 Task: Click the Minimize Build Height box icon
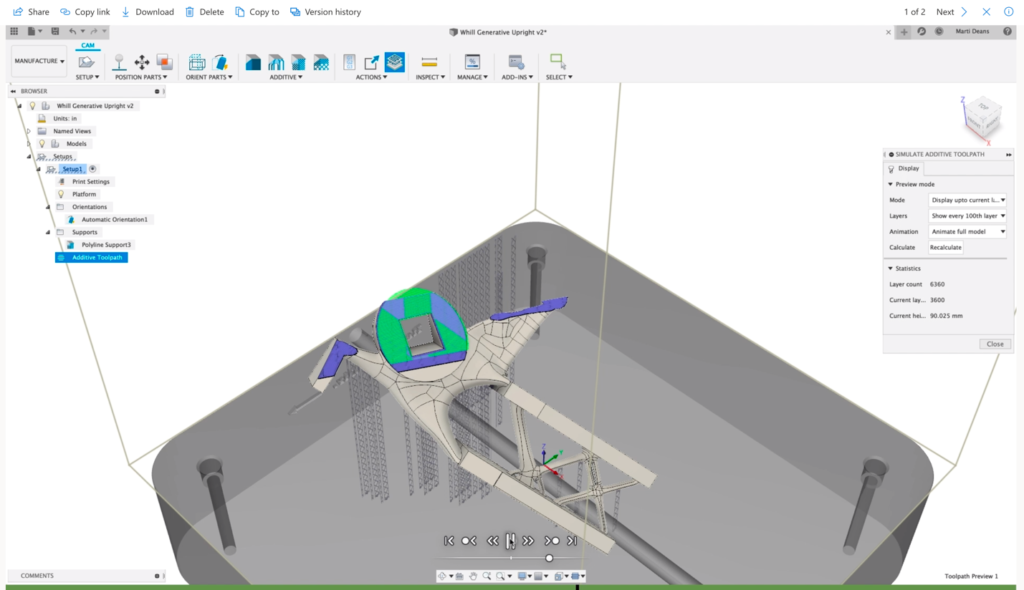tap(197, 62)
